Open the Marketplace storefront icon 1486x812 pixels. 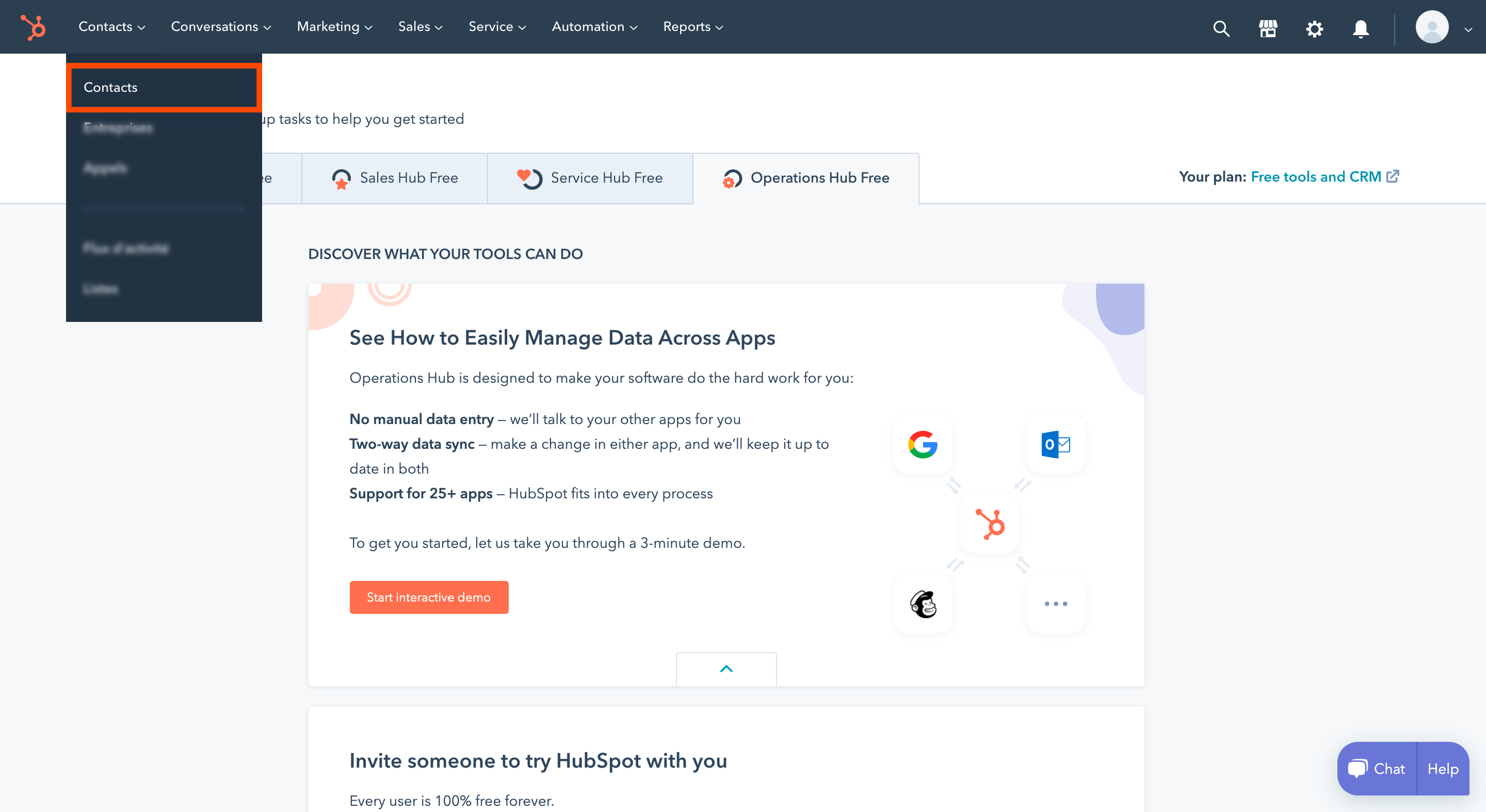click(1268, 28)
